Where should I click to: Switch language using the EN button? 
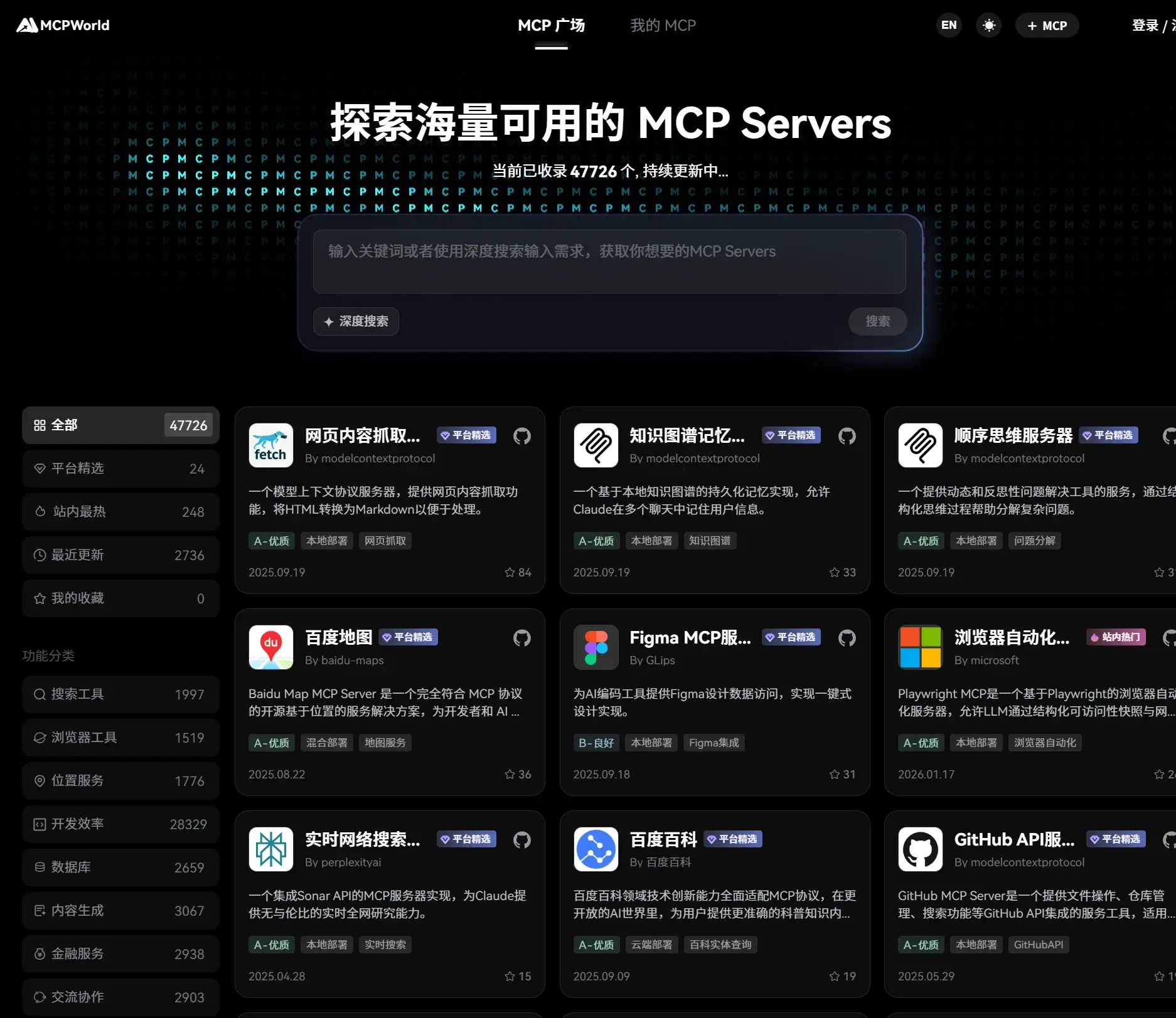pos(949,26)
